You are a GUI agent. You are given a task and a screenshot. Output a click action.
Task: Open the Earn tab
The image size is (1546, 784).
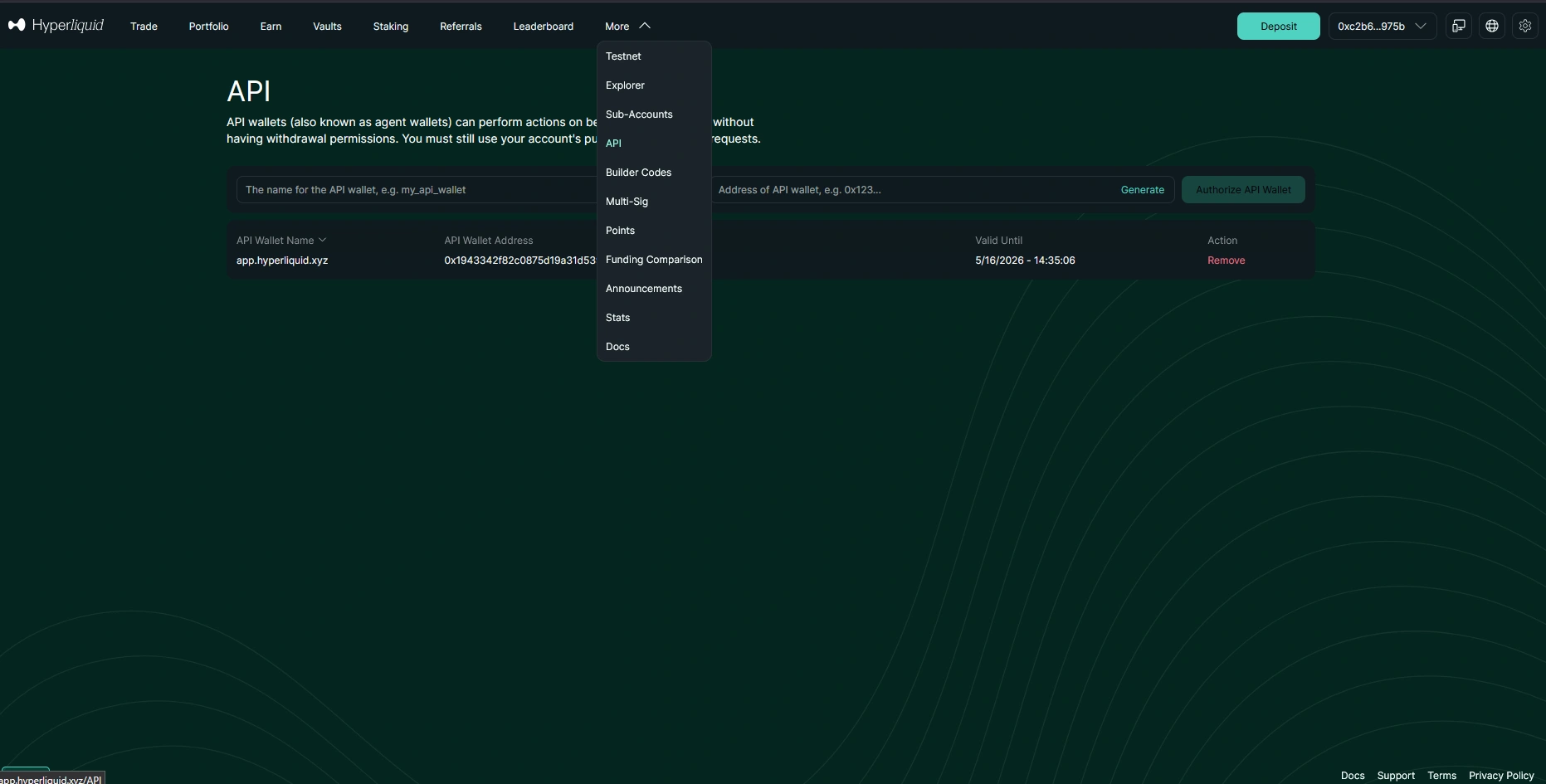(x=271, y=27)
